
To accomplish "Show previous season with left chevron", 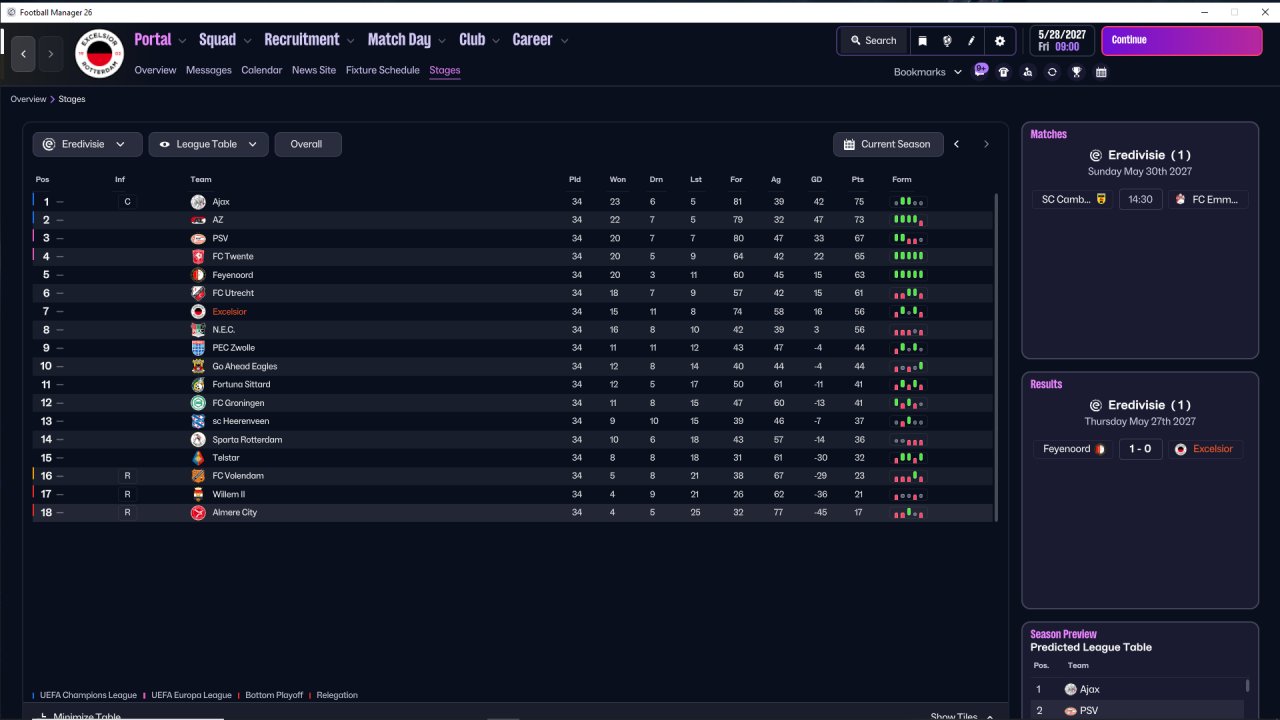I will [x=956, y=144].
